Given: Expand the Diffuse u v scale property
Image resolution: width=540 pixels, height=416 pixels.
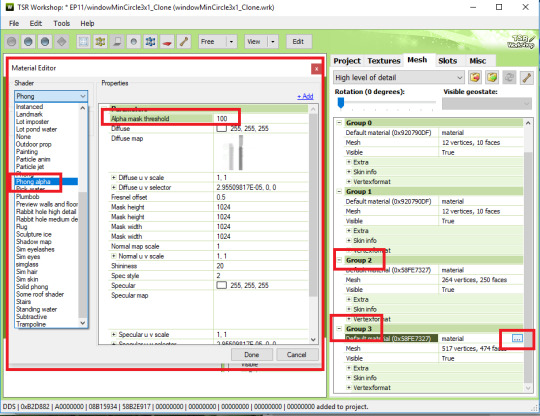Looking at the screenshot, I should click(113, 177).
